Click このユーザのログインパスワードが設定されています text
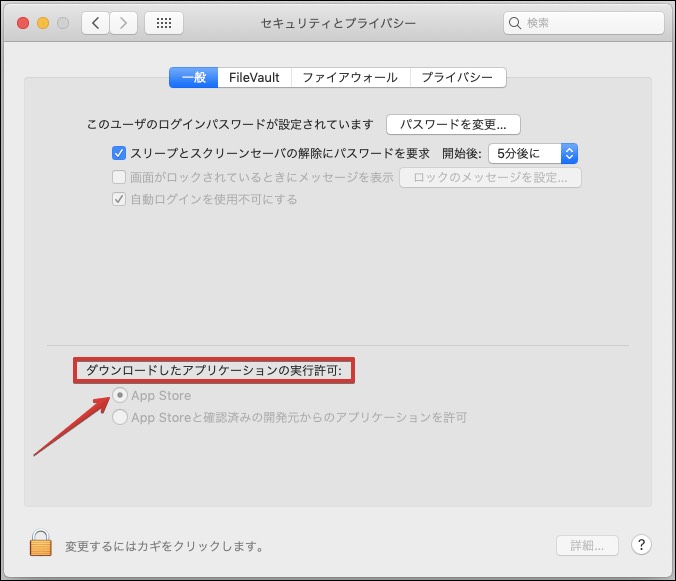This screenshot has width=676, height=581. (230, 125)
